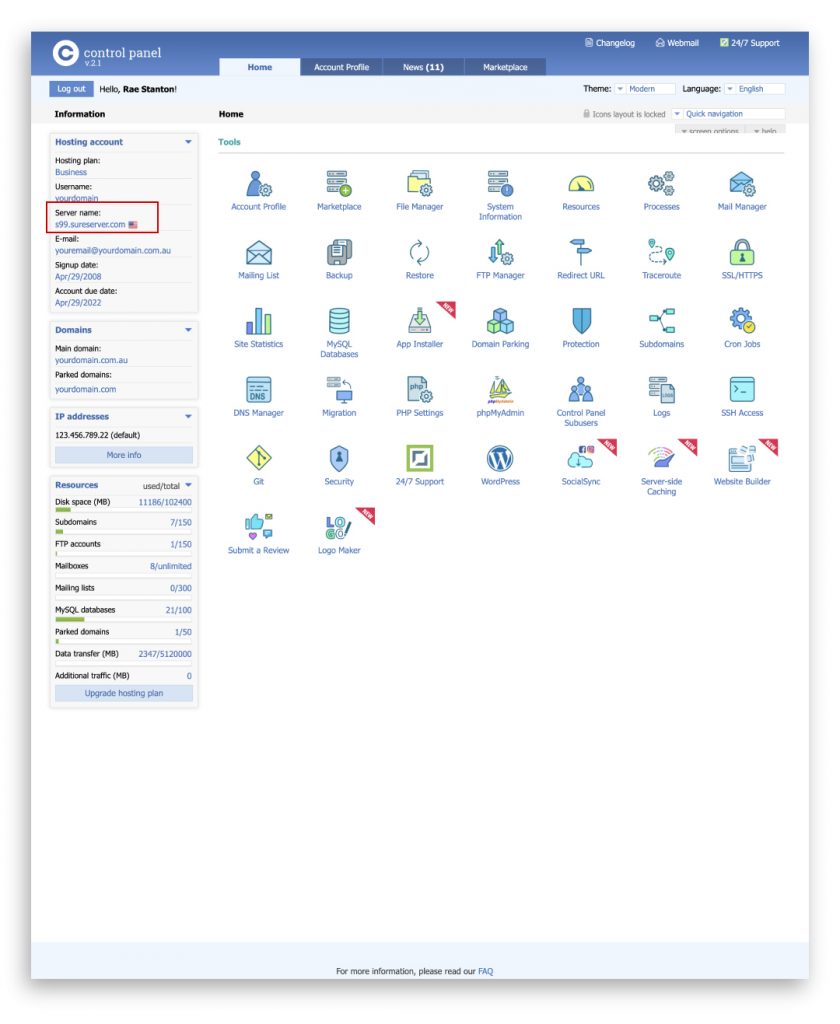Viewport: 840px width, 1024px height.
Task: Click the Log out button
Action: pos(71,89)
